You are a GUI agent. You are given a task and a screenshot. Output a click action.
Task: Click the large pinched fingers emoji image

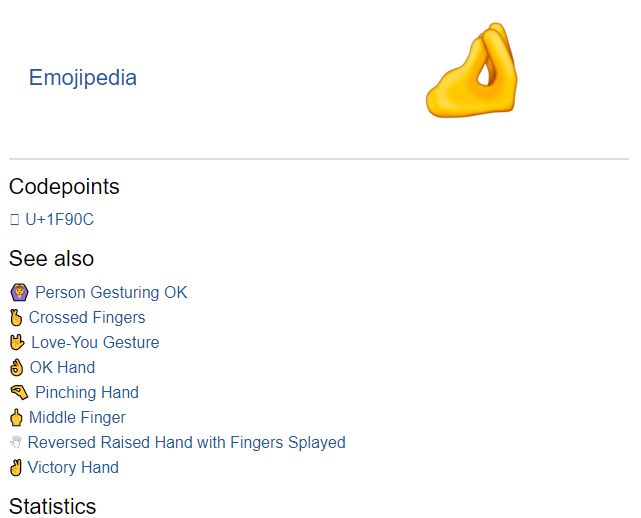tap(471, 71)
